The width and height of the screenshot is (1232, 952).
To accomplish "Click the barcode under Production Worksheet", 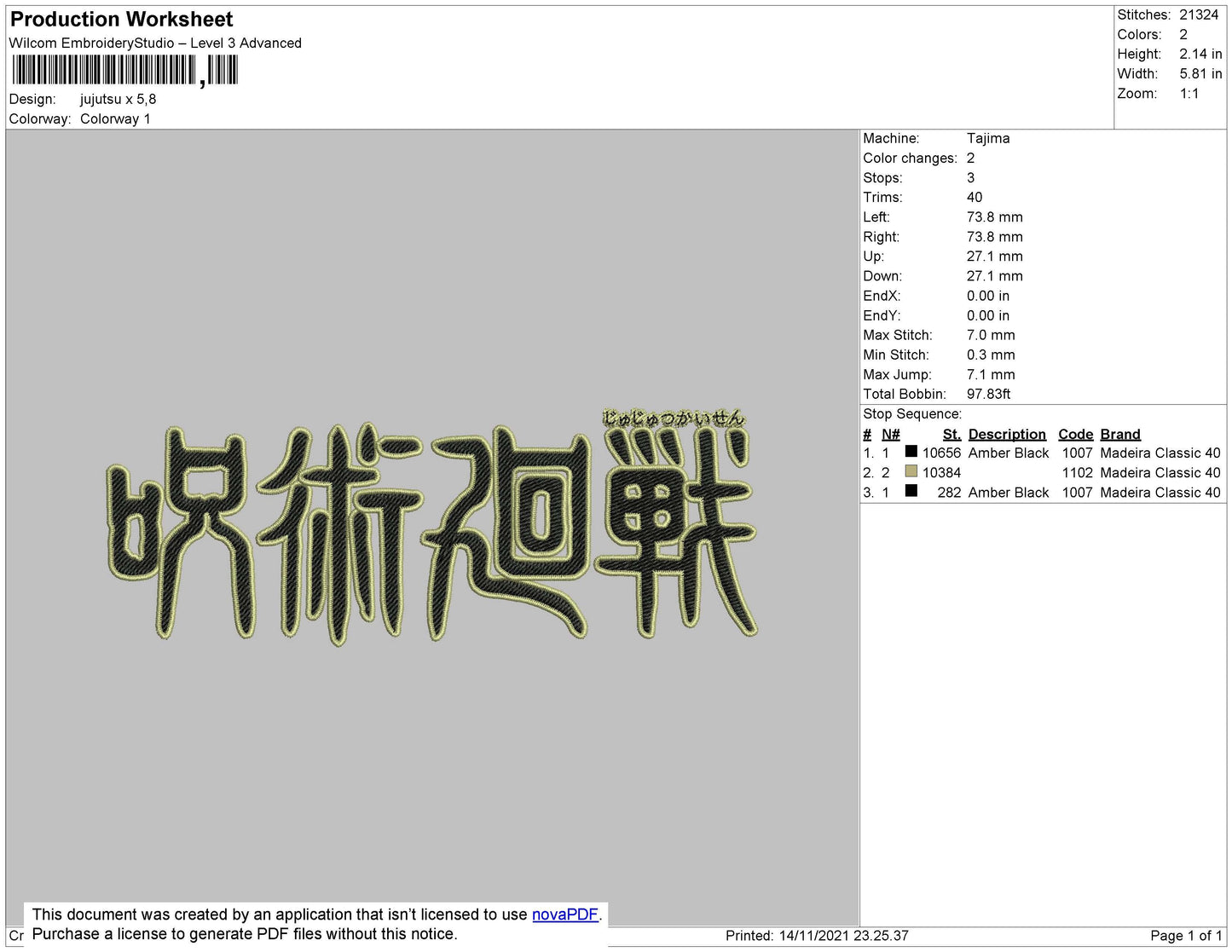I will point(124,70).
